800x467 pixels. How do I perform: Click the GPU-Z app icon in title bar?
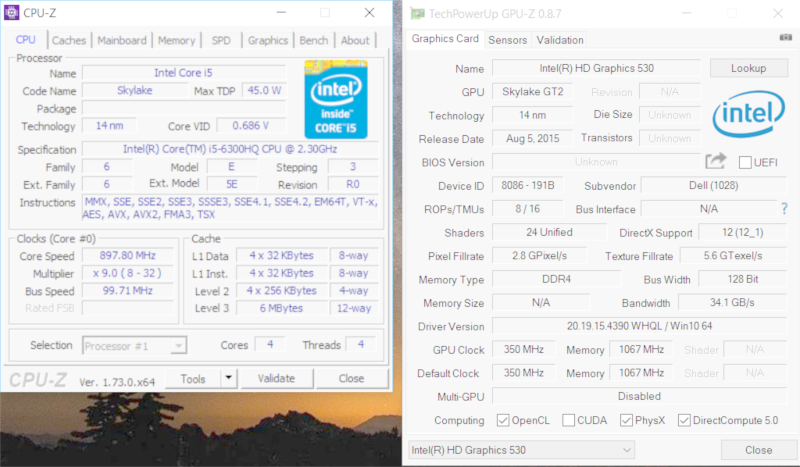(418, 14)
